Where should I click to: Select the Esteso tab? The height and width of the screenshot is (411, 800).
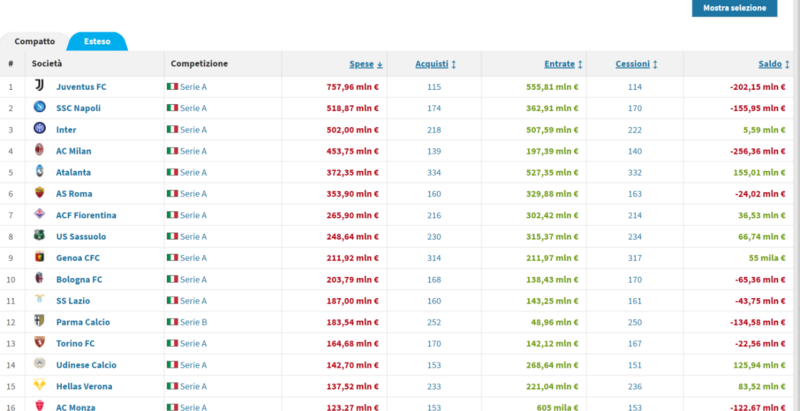[96, 41]
